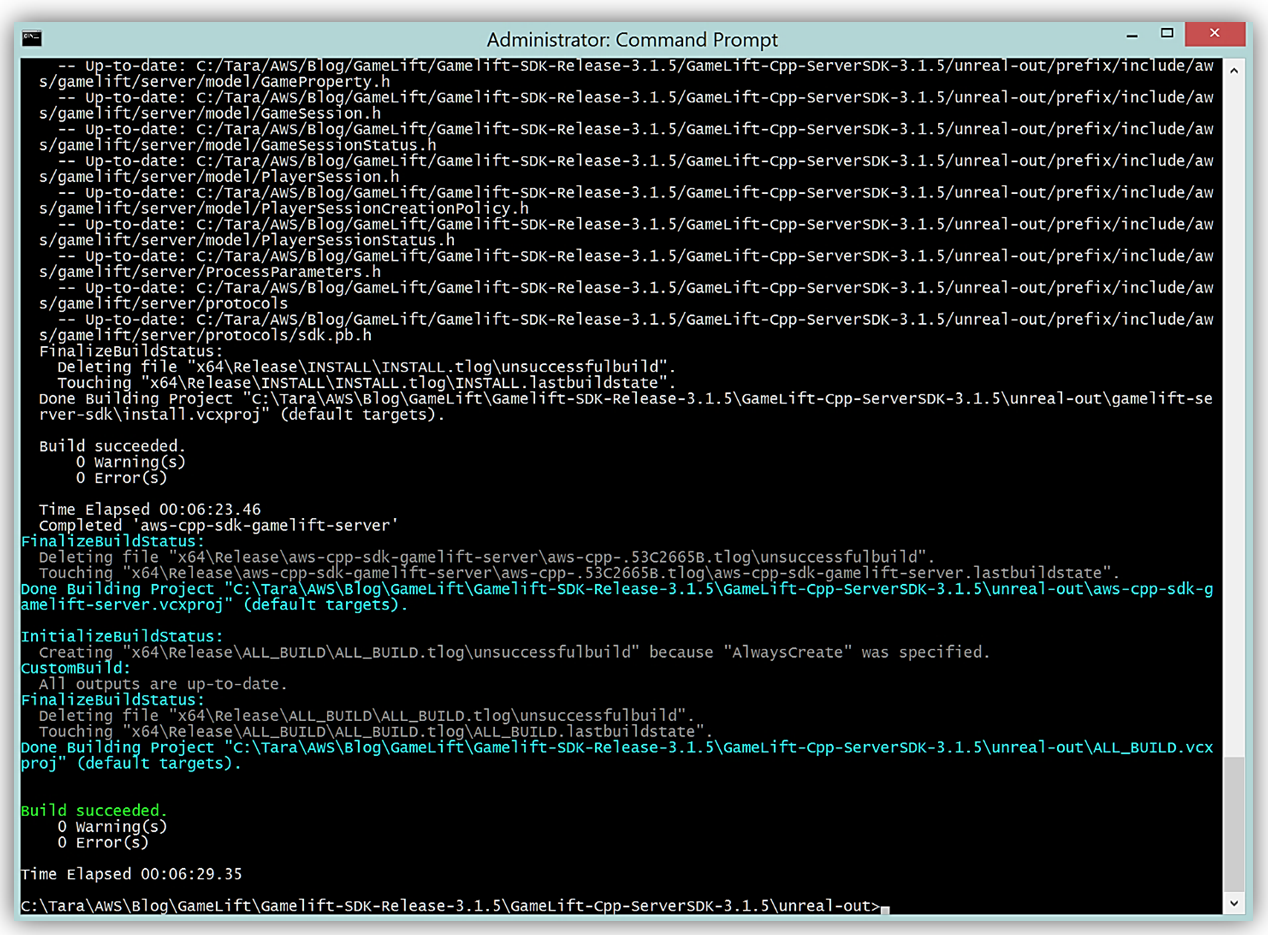
Task: Click the green 'Build succeeded.' message
Action: tap(95, 811)
